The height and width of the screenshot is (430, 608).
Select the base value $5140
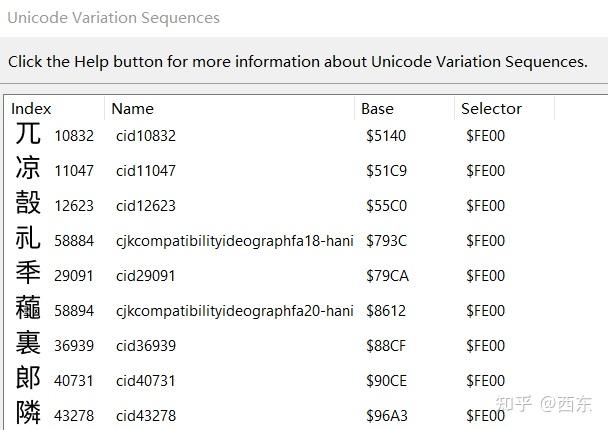tap(386, 136)
